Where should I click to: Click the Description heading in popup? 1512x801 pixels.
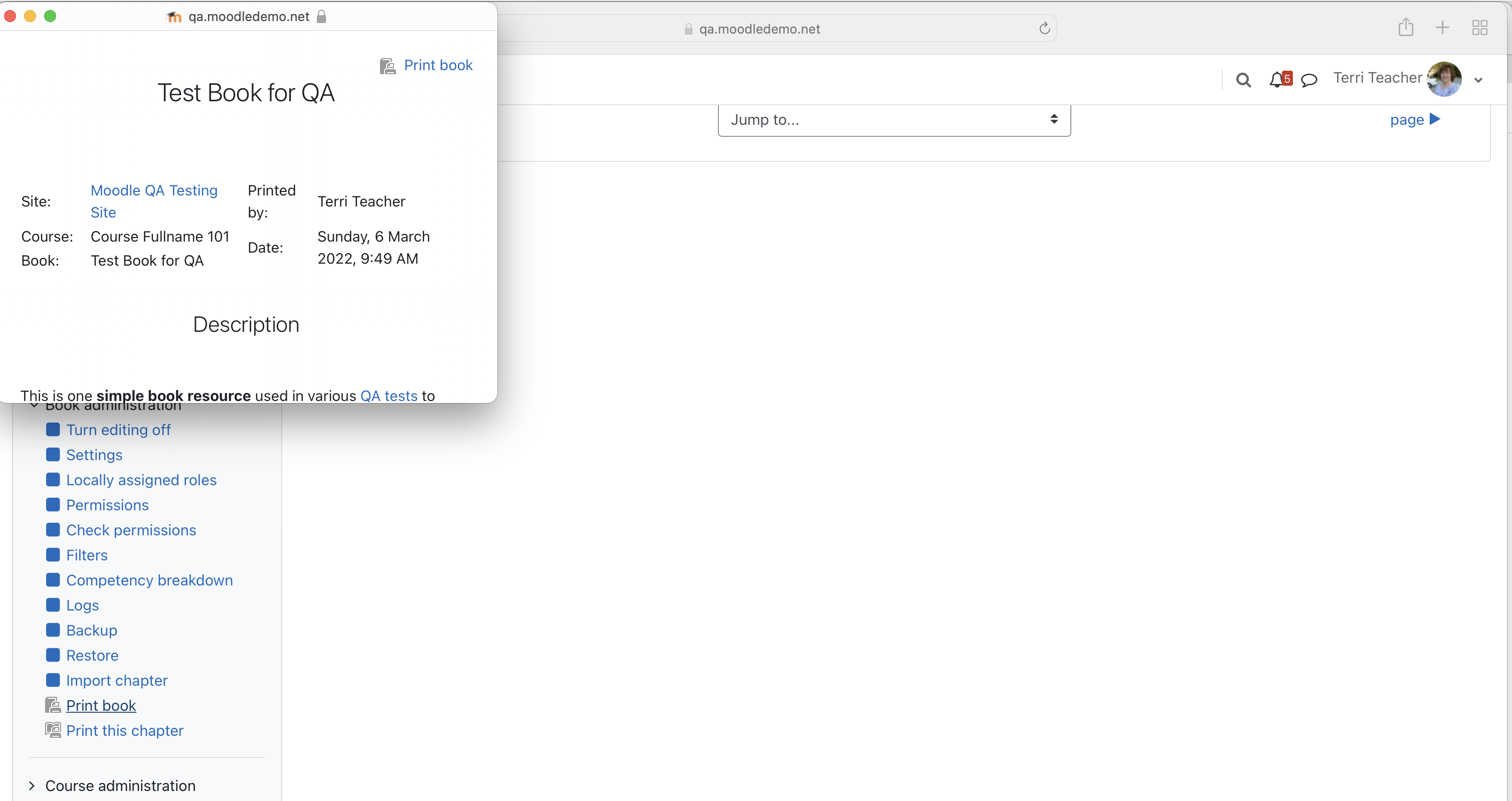pos(246,324)
